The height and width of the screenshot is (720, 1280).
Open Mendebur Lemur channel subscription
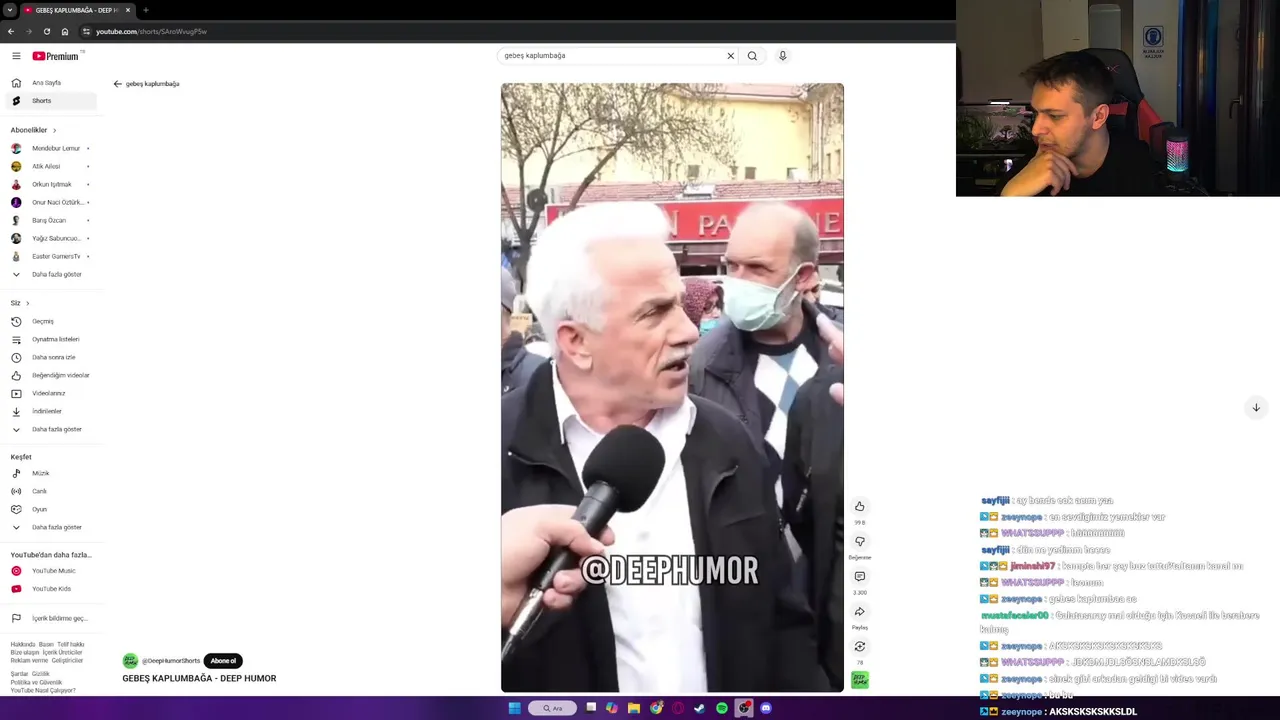pyautogui.click(x=50, y=148)
